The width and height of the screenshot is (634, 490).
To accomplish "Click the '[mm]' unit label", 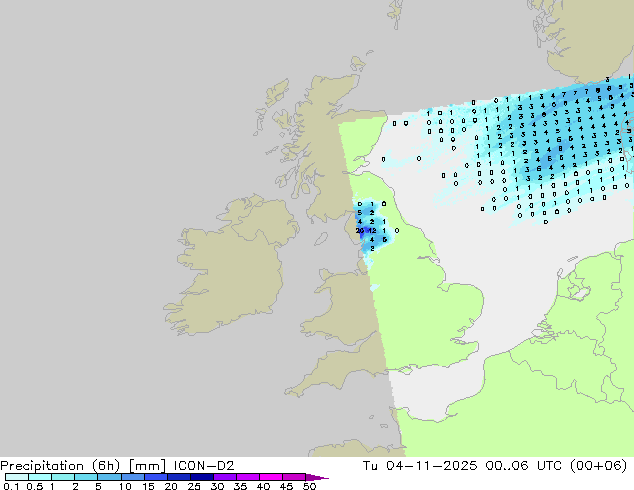I will click(147, 466).
